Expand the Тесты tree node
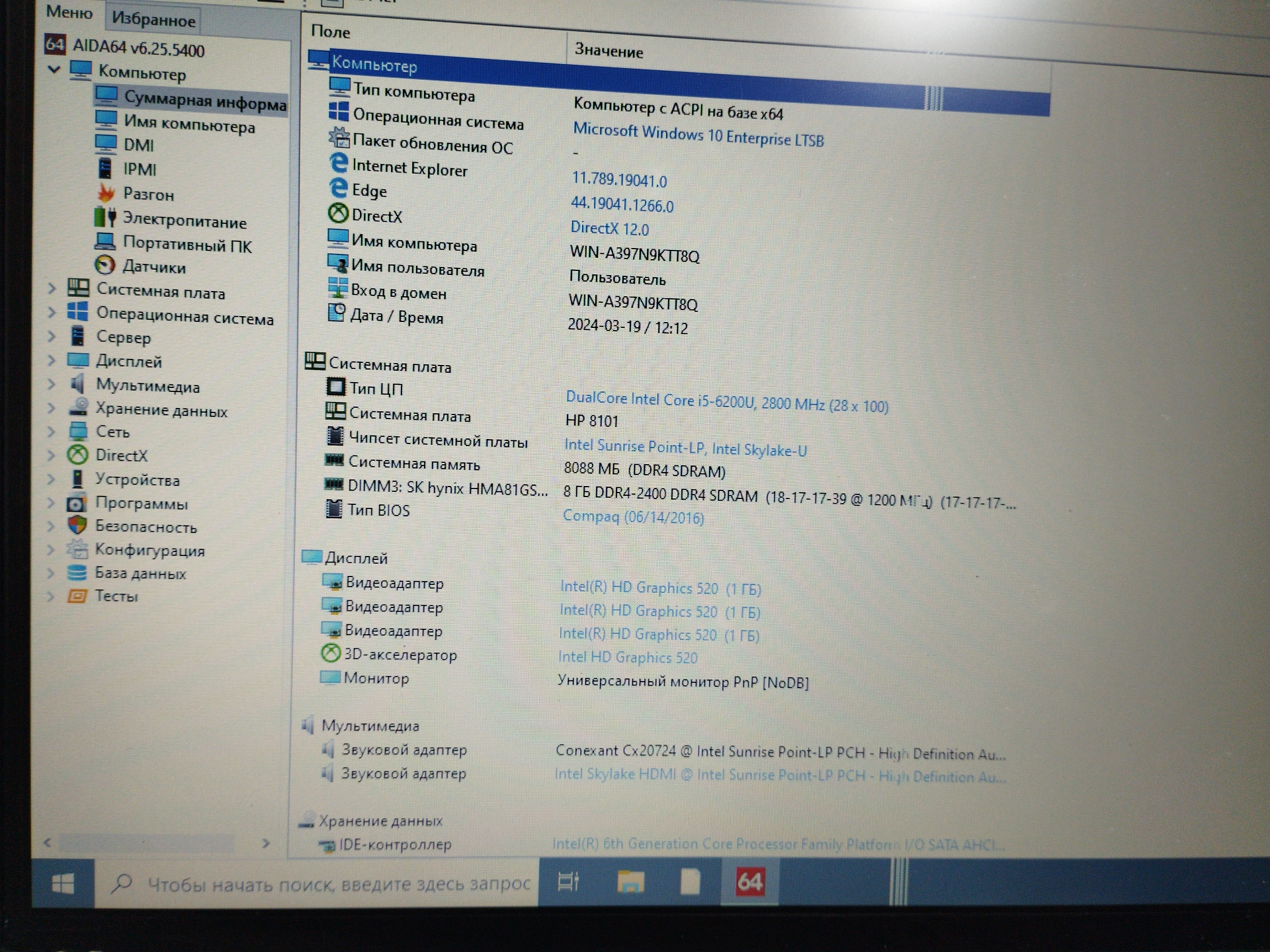The width and height of the screenshot is (1270, 952). [51, 596]
